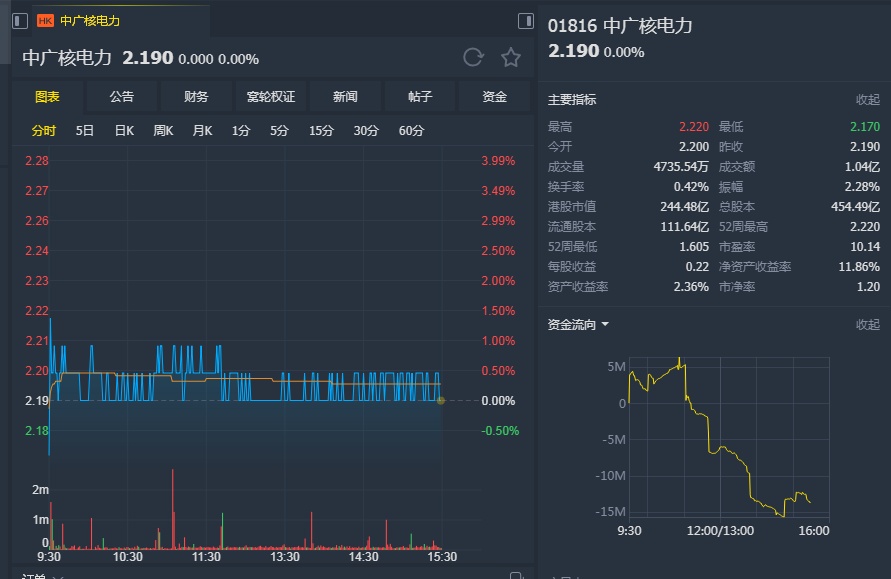This screenshot has height=579, width=891.
Task: Click the 中广核电力 stock window tab
Action: click(90, 21)
